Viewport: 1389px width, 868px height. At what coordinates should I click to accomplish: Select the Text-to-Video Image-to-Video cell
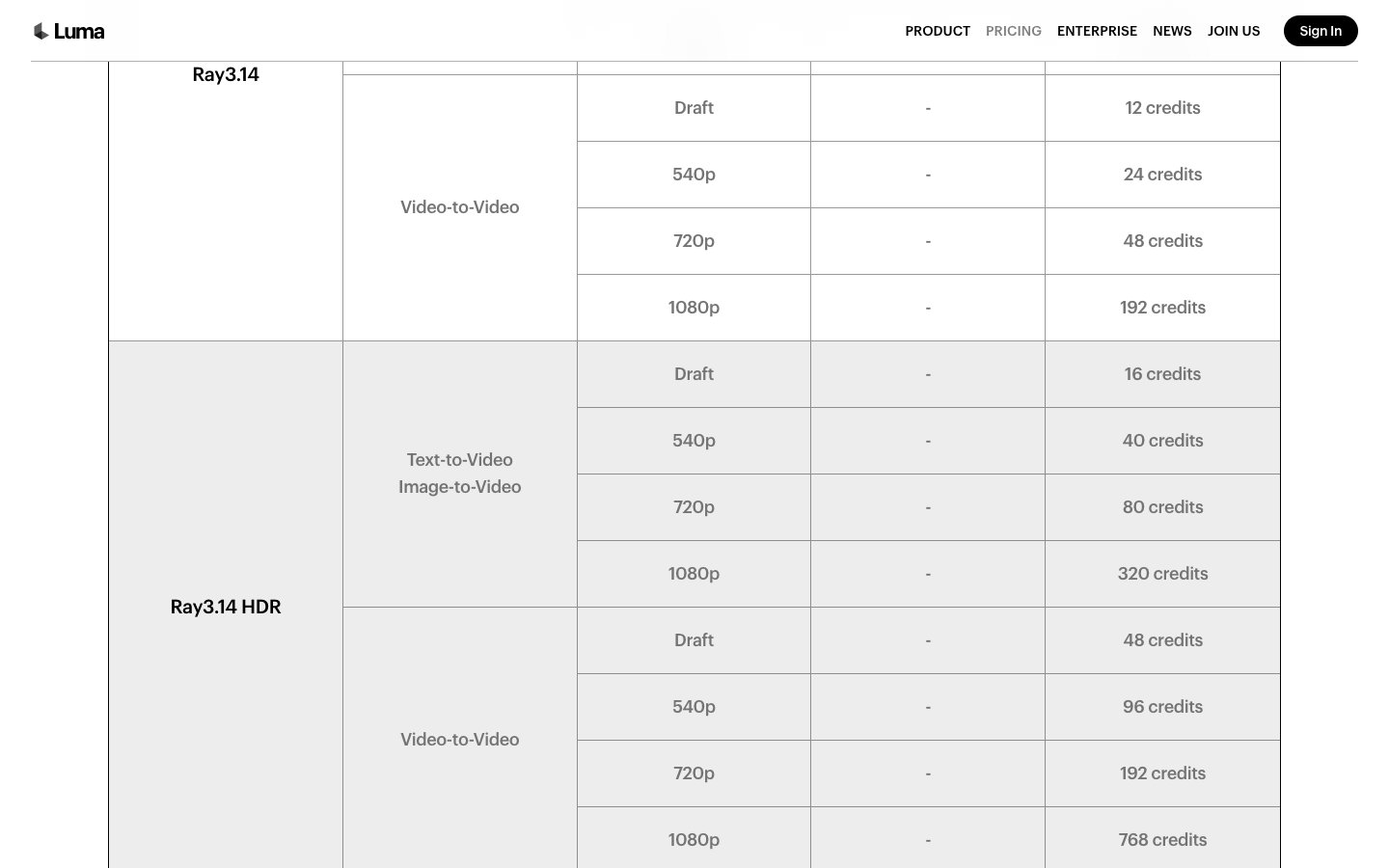[x=459, y=474]
